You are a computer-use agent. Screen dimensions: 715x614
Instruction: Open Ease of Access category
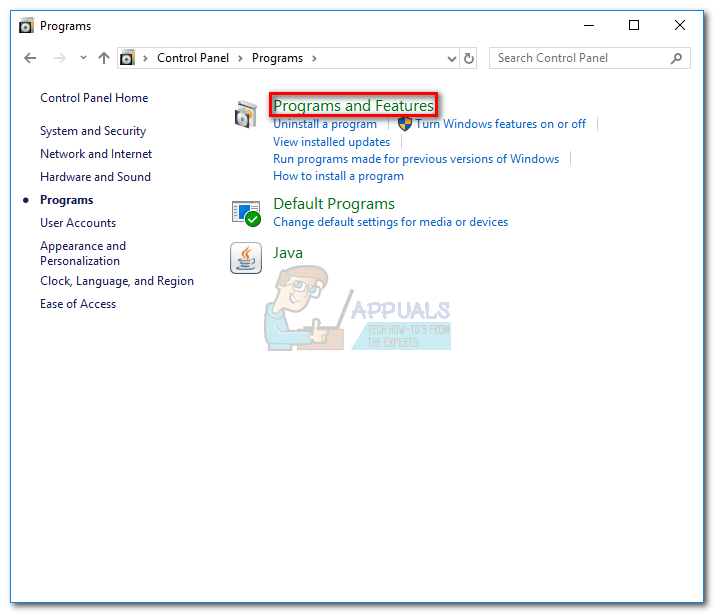[x=78, y=304]
